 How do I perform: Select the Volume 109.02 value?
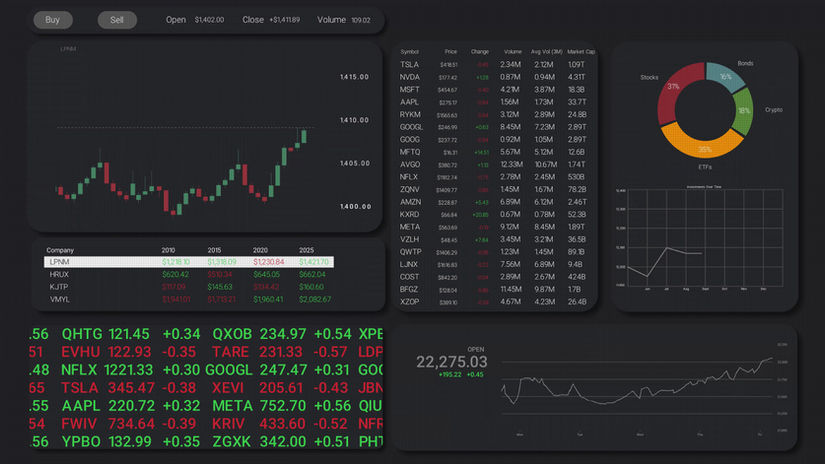[x=361, y=21]
